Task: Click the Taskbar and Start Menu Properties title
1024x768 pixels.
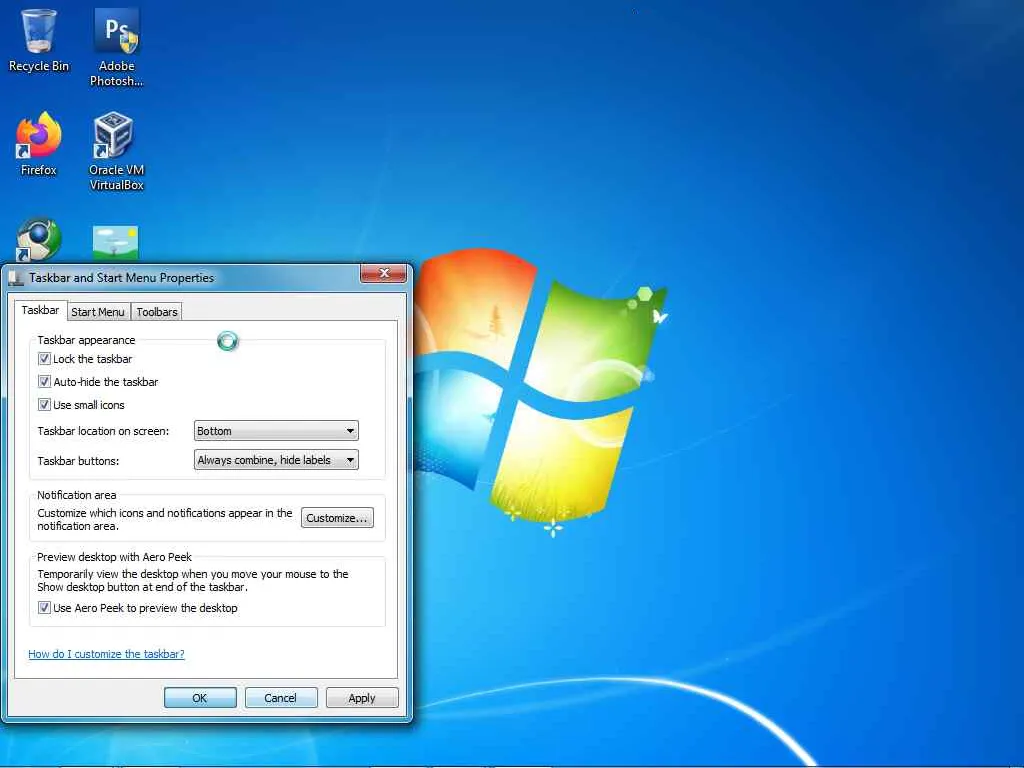Action: pyautogui.click(x=121, y=278)
